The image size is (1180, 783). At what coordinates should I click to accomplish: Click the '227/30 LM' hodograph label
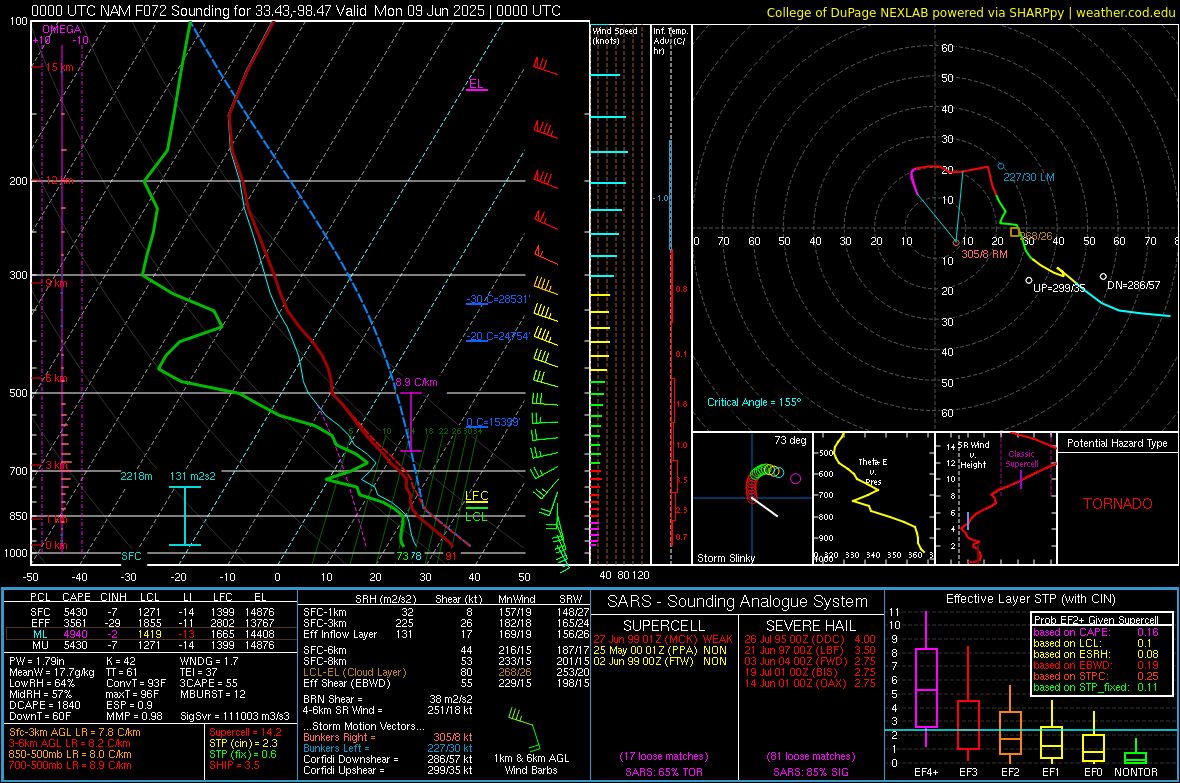click(x=1029, y=177)
